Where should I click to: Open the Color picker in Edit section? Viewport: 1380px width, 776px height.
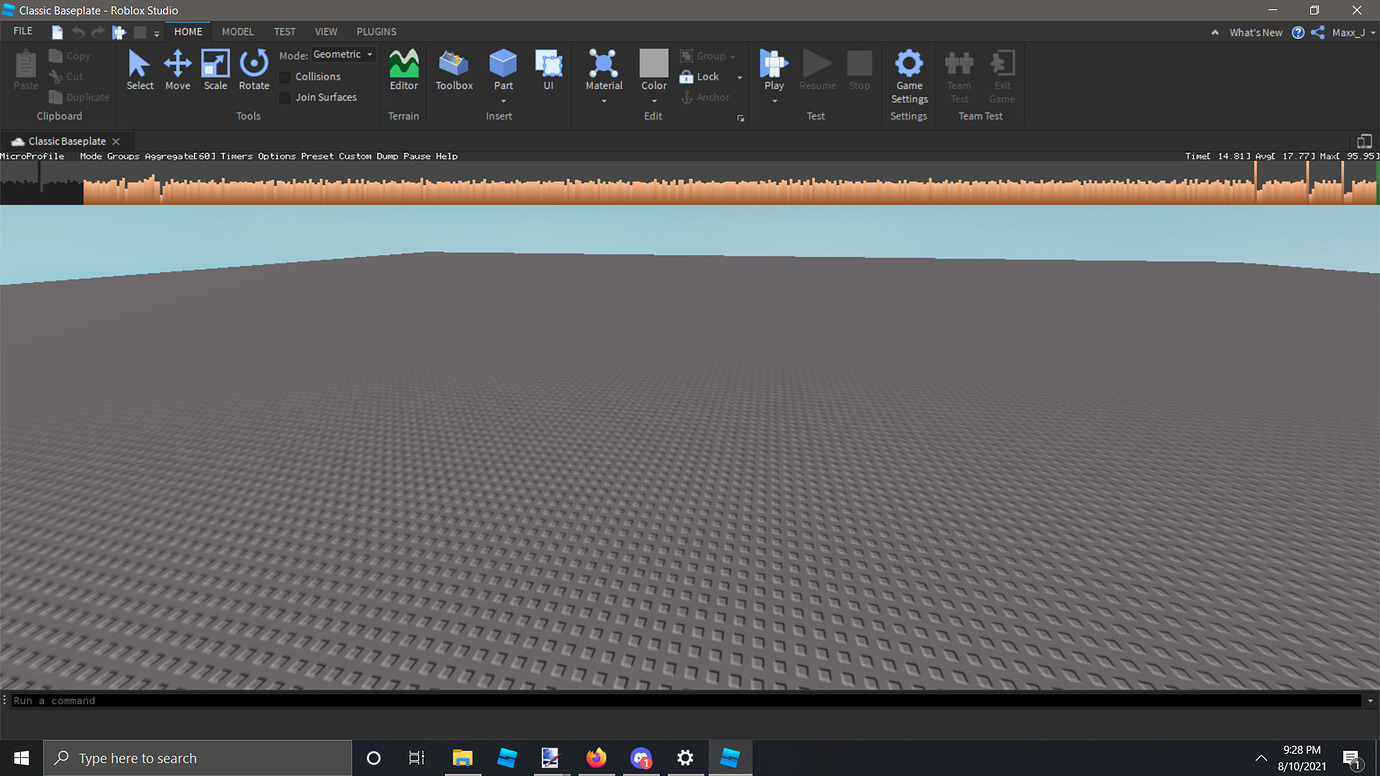coord(653,70)
